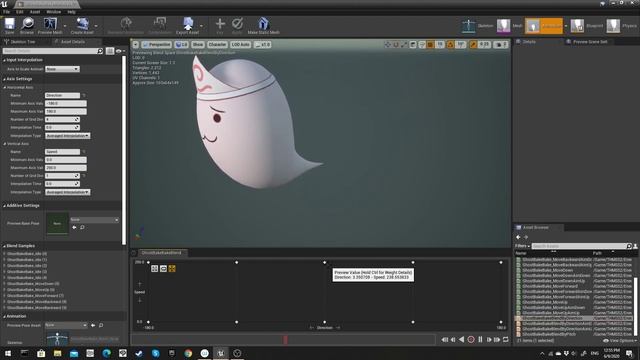Toggle loop button in playback controls

click(x=506, y=339)
